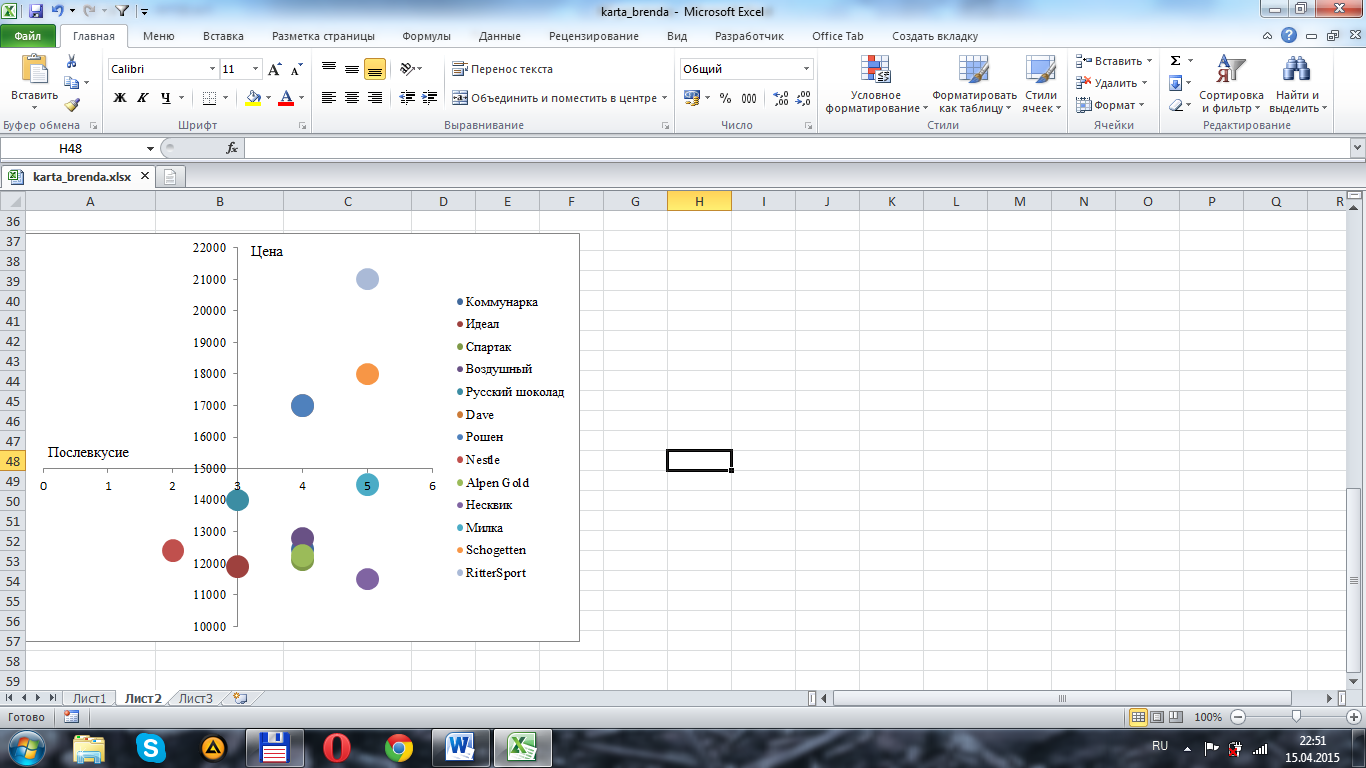Apply percent style to the cell
The height and width of the screenshot is (768, 1366).
coord(725,98)
